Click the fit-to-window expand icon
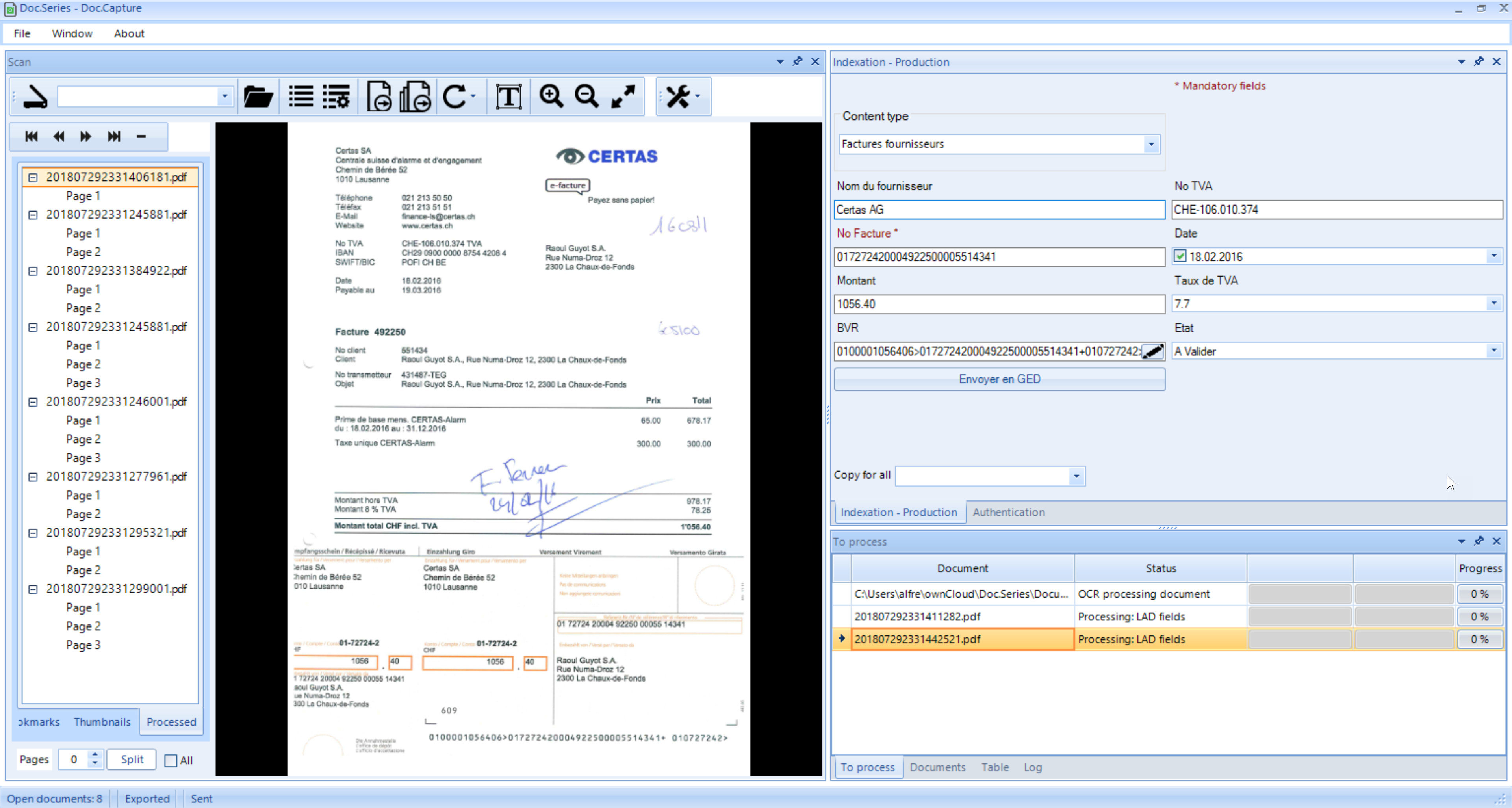The height and width of the screenshot is (808, 1512). click(623, 96)
